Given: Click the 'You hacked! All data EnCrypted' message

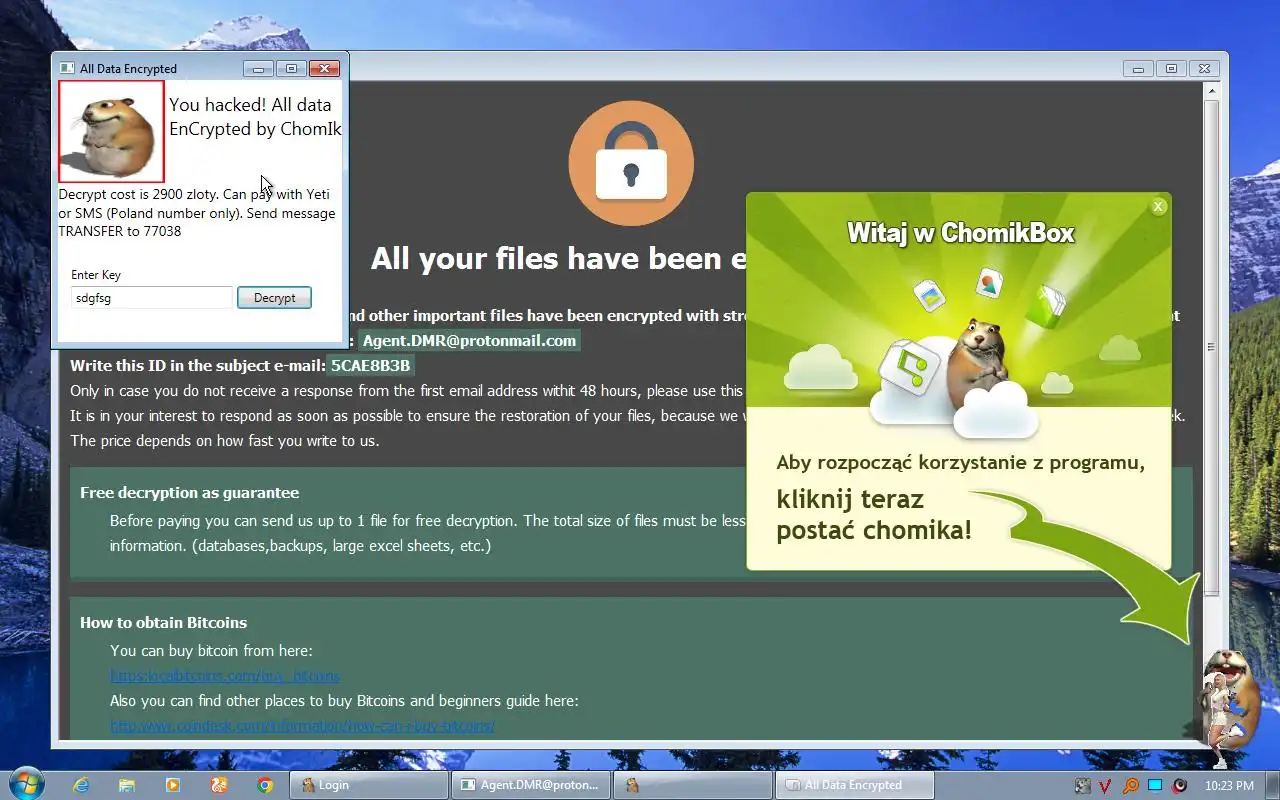Looking at the screenshot, I should 255,116.
